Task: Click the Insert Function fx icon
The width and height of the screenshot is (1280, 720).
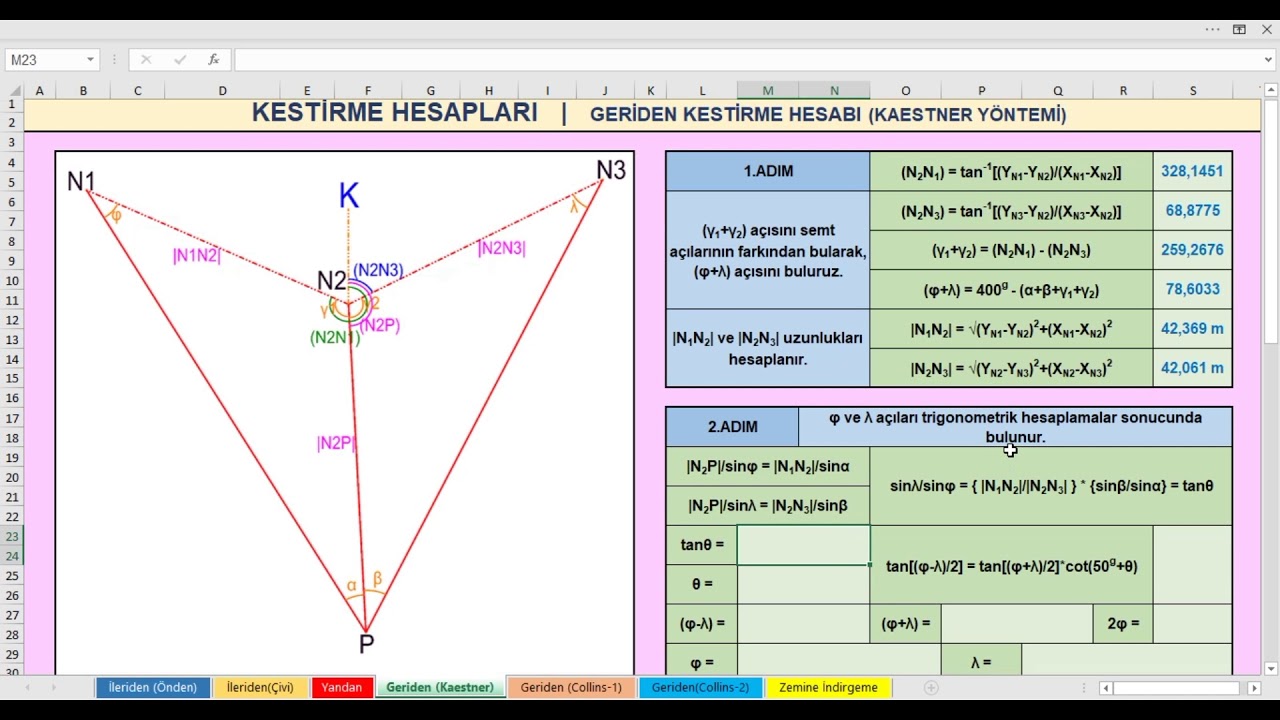Action: 213,60
